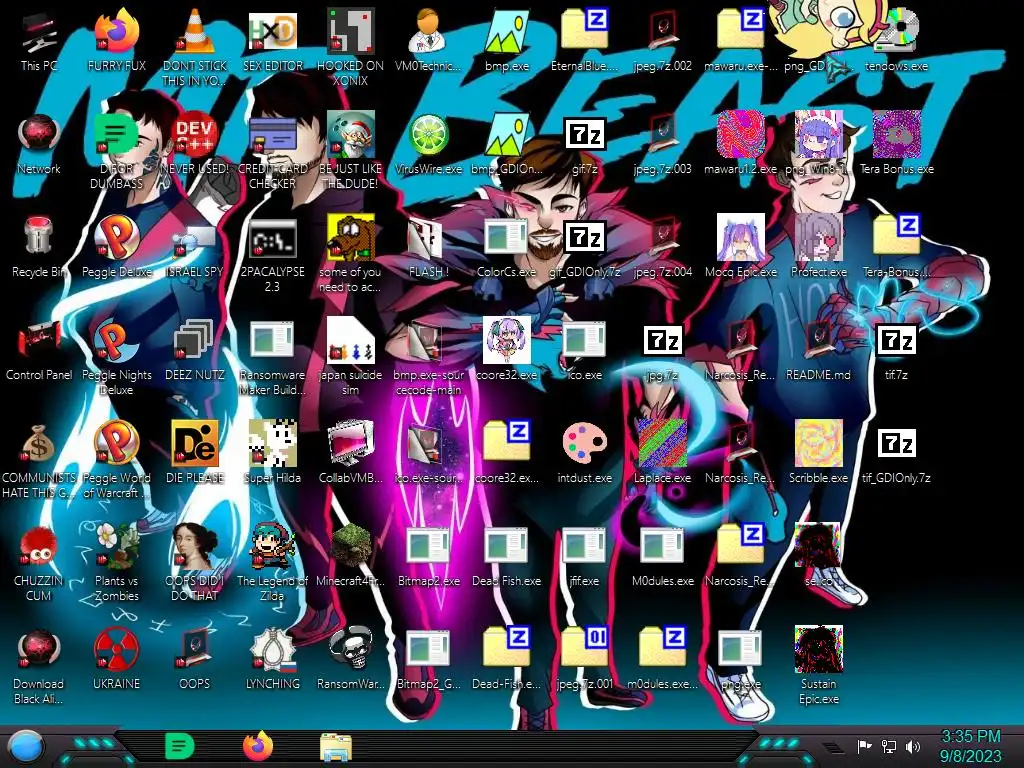Select the gif.7z archive
This screenshot has width=1024, height=768.
(584, 144)
